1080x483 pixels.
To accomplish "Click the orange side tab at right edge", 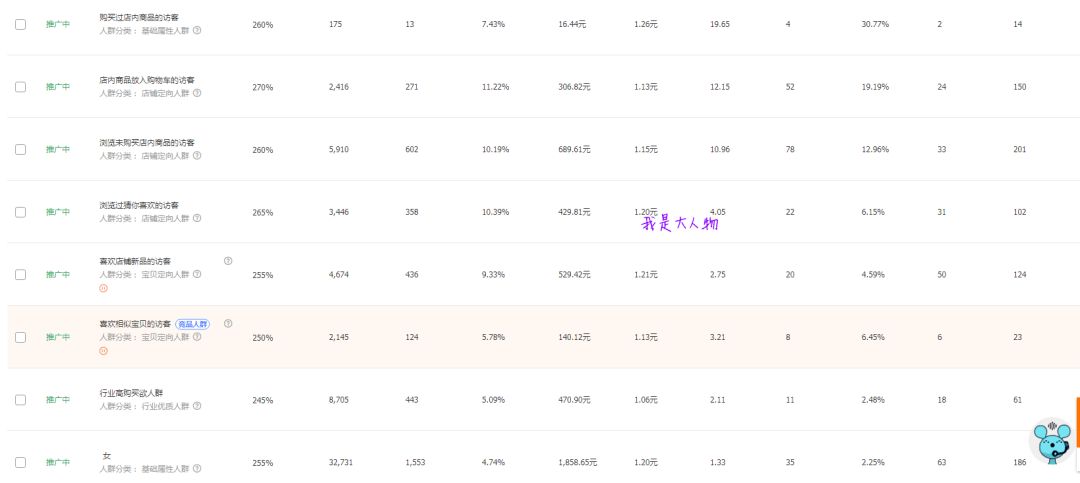I will (1077, 420).
